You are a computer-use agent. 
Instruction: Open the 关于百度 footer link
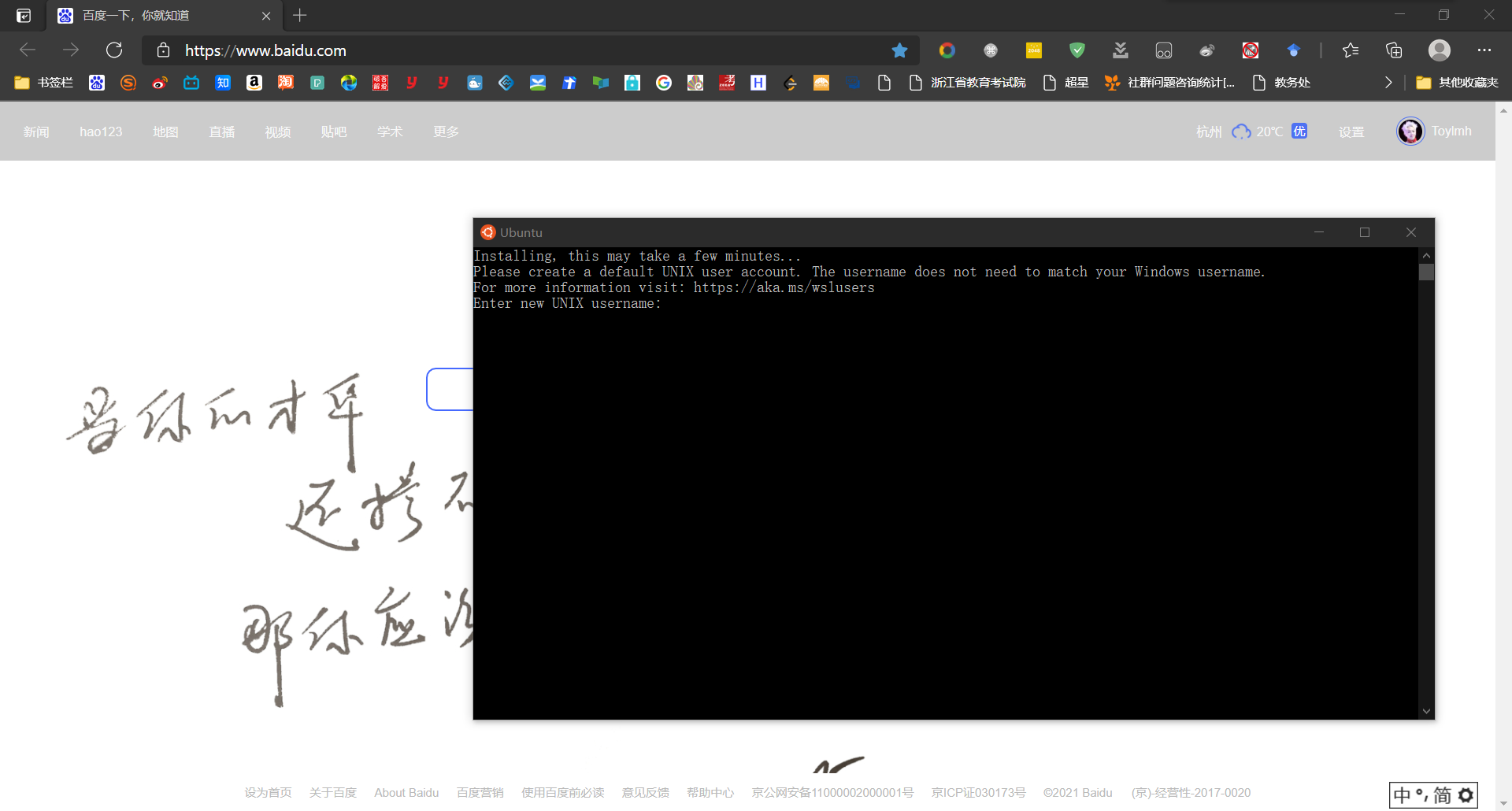coord(332,792)
